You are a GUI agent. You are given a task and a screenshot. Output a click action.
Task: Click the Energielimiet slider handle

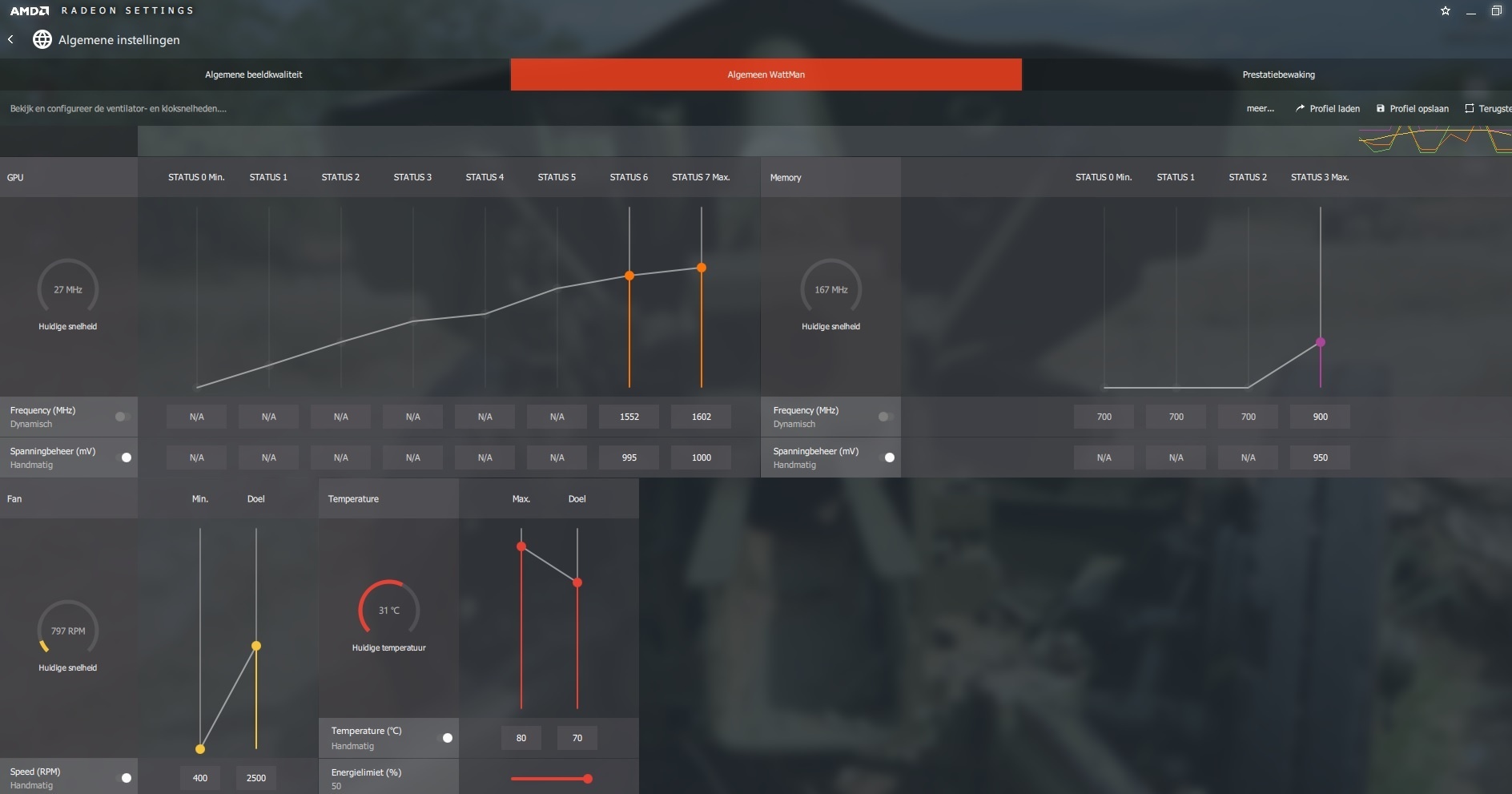[x=588, y=779]
